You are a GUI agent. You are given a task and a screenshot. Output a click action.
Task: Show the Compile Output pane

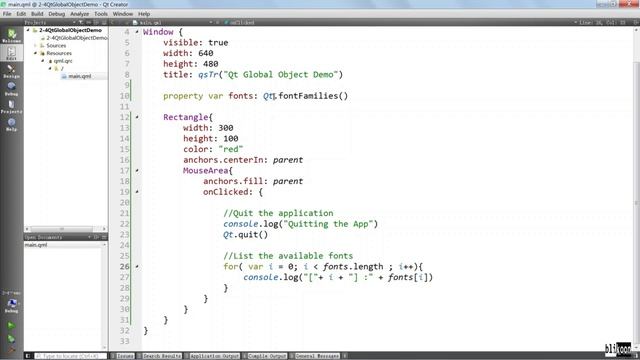click(265, 356)
